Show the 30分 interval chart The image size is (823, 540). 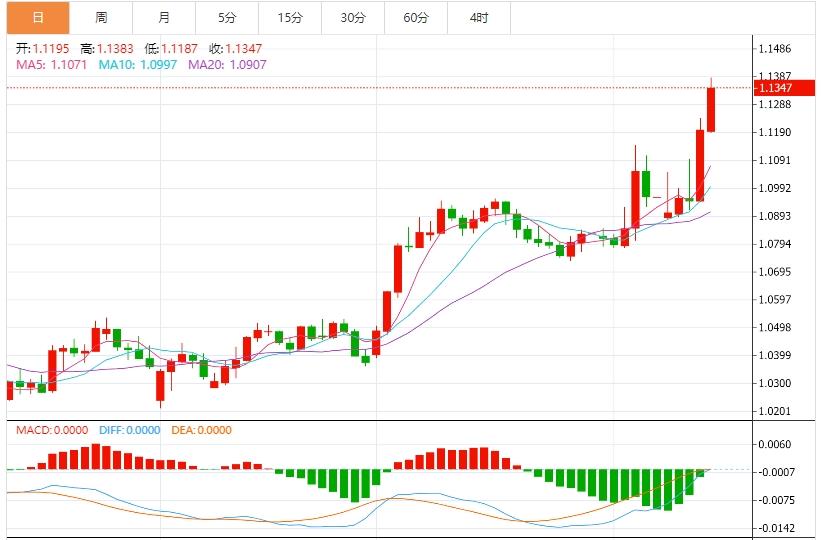(353, 18)
